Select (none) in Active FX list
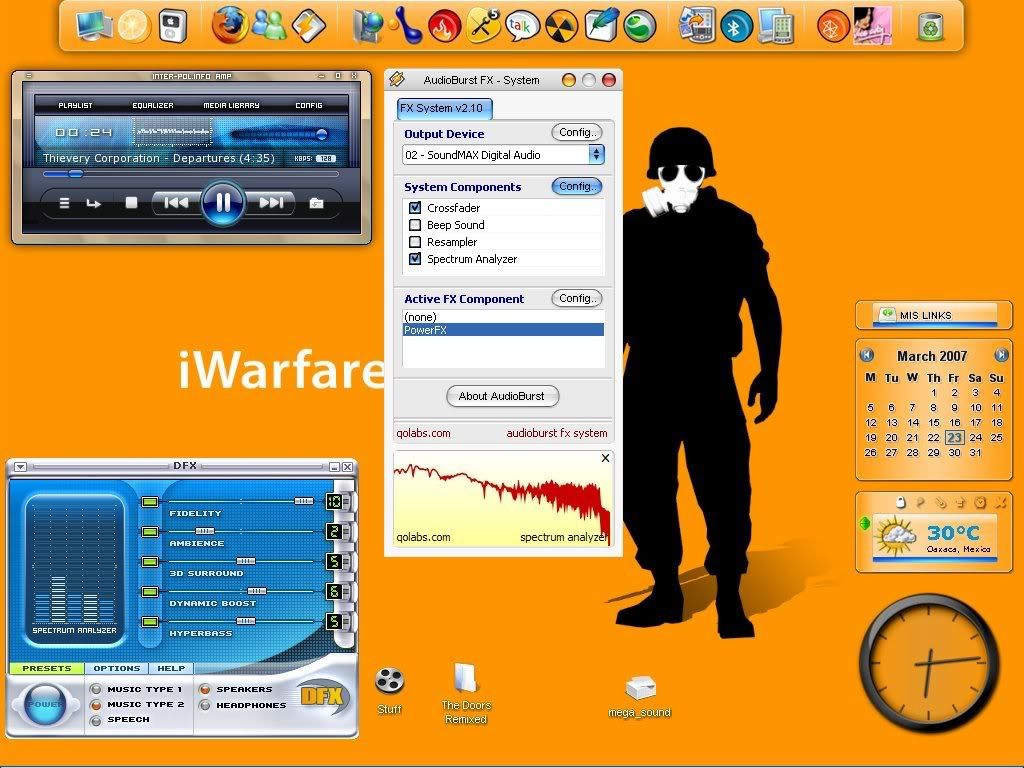Image resolution: width=1024 pixels, height=768 pixels. (503, 317)
